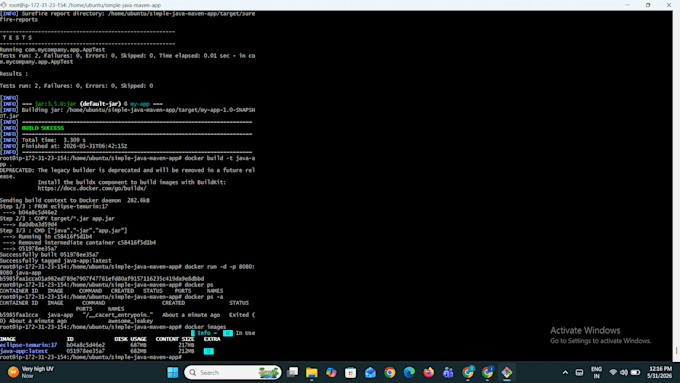Open the 12:16 PM clock calendar
This screenshot has width=680, height=383.
coord(660,372)
